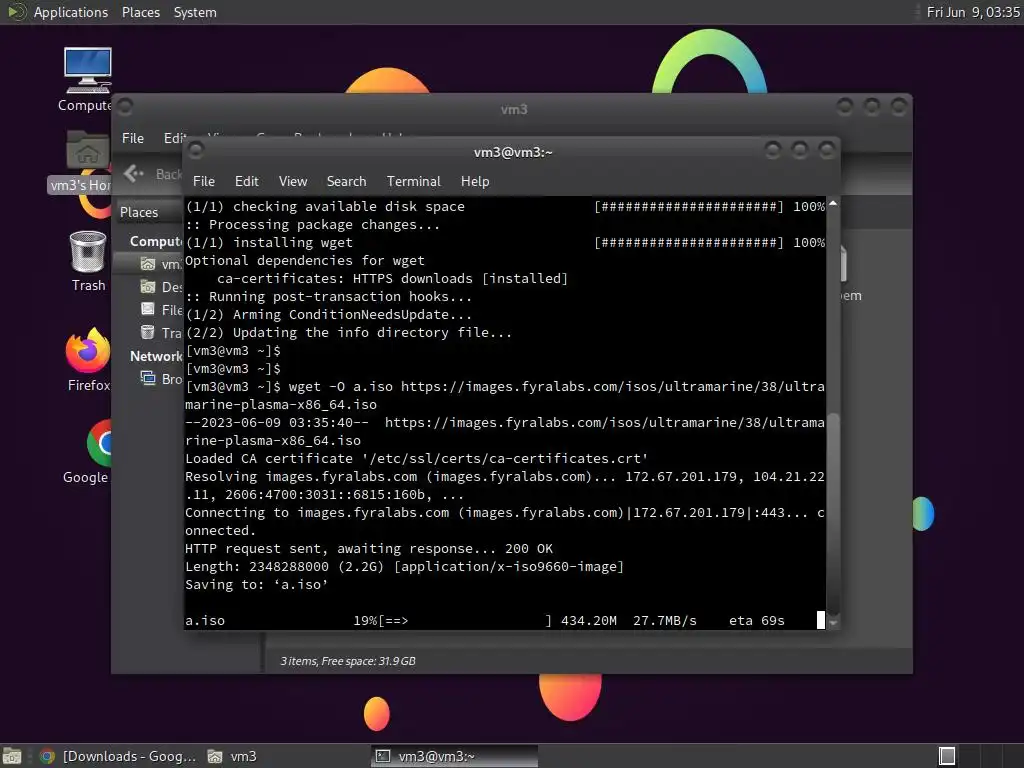Click the terminal vertical scrollbar thumb
This screenshot has height=768, width=1024.
point(833,514)
